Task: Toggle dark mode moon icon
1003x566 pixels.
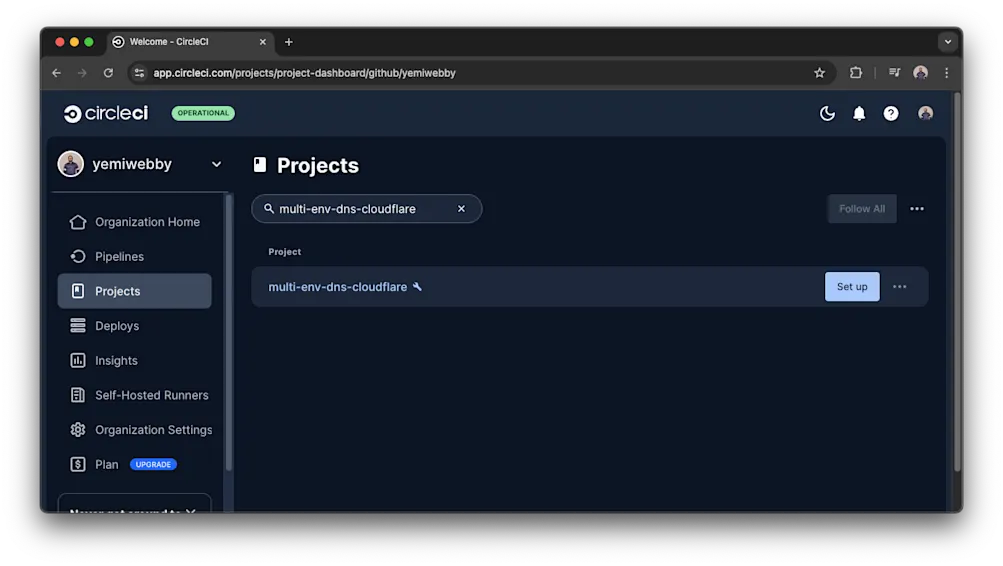Action: coord(827,113)
